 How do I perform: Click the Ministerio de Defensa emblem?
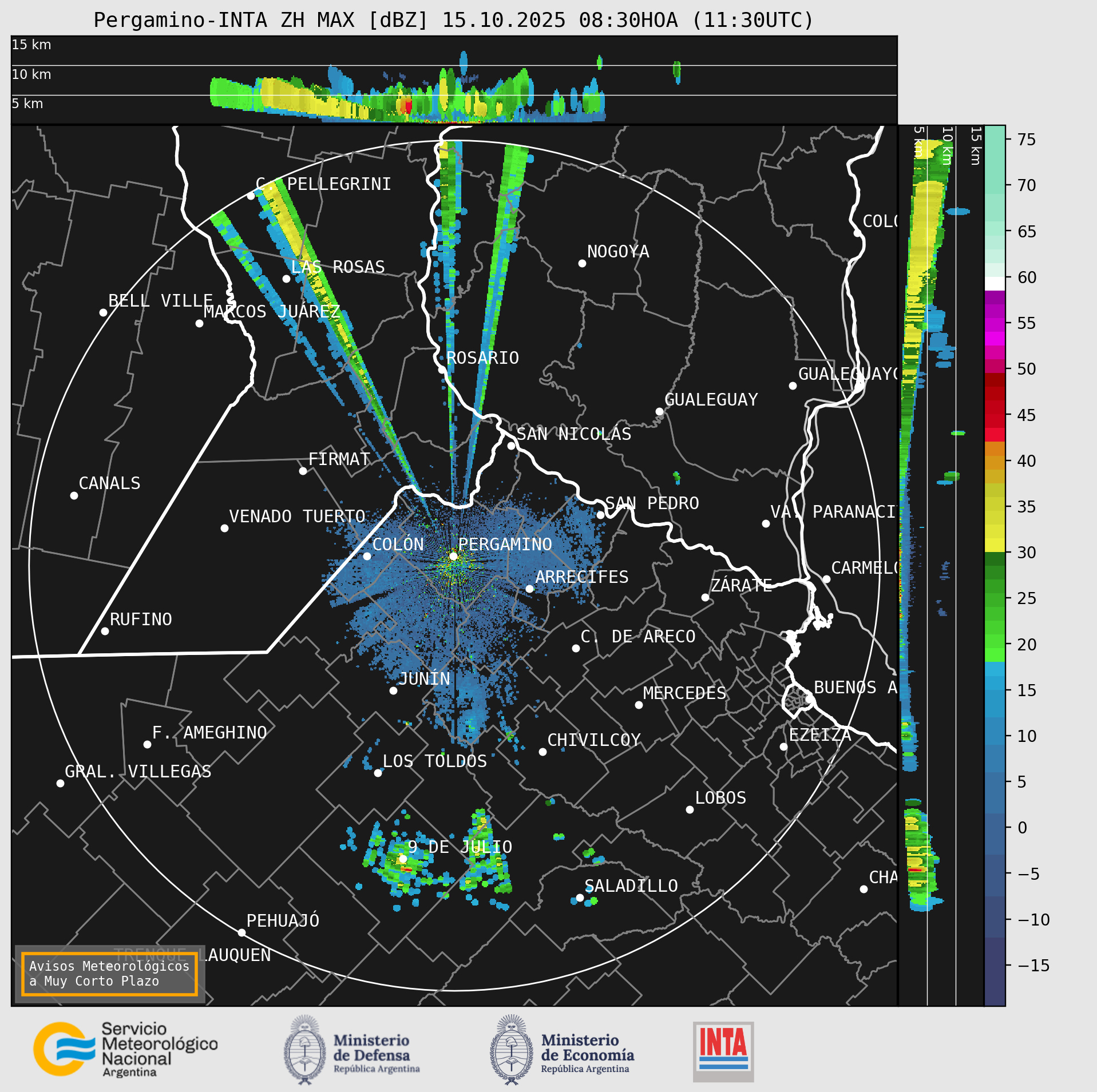point(304,1050)
